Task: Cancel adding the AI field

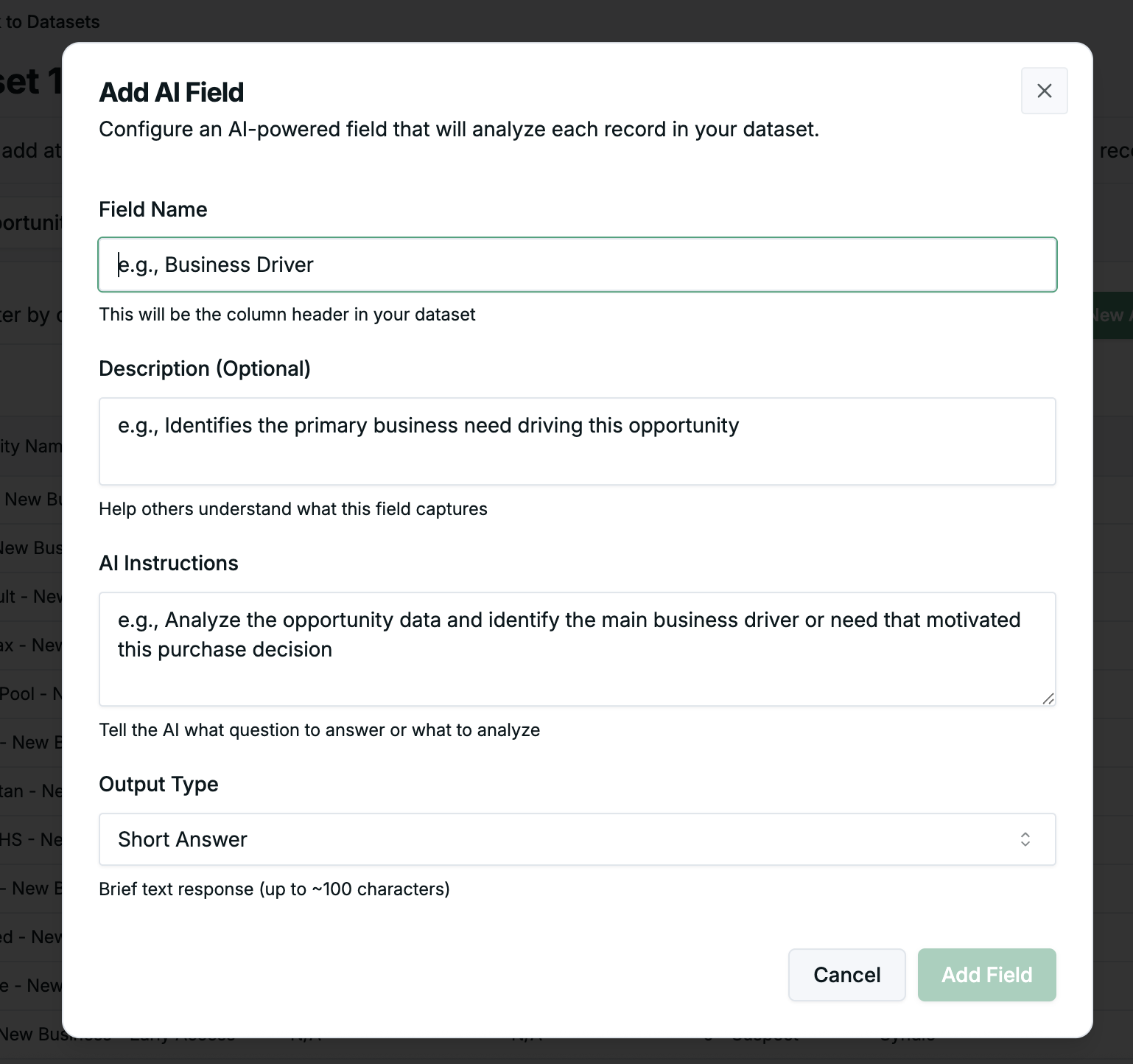Action: tap(846, 975)
